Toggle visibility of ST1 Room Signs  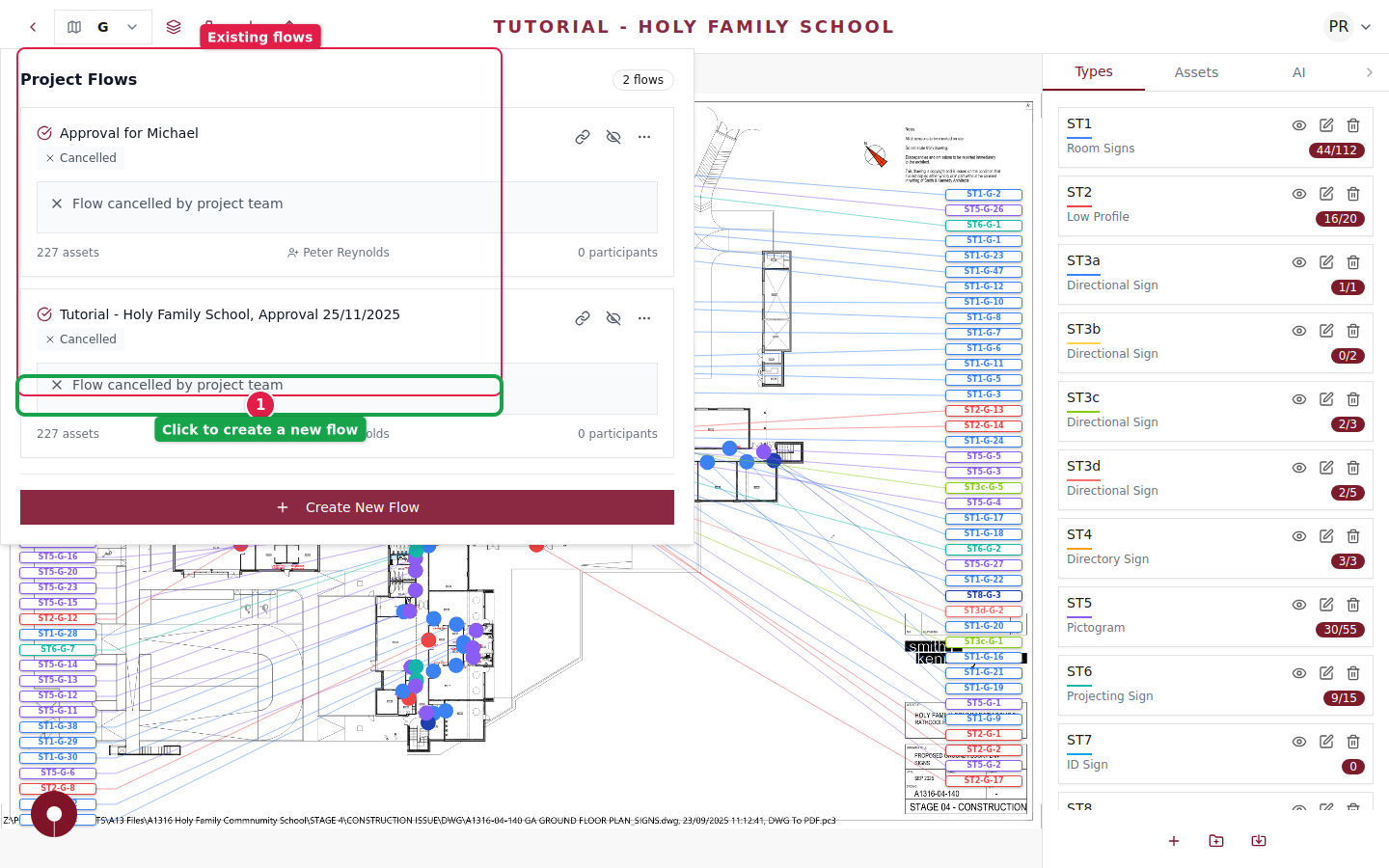coord(1299,125)
